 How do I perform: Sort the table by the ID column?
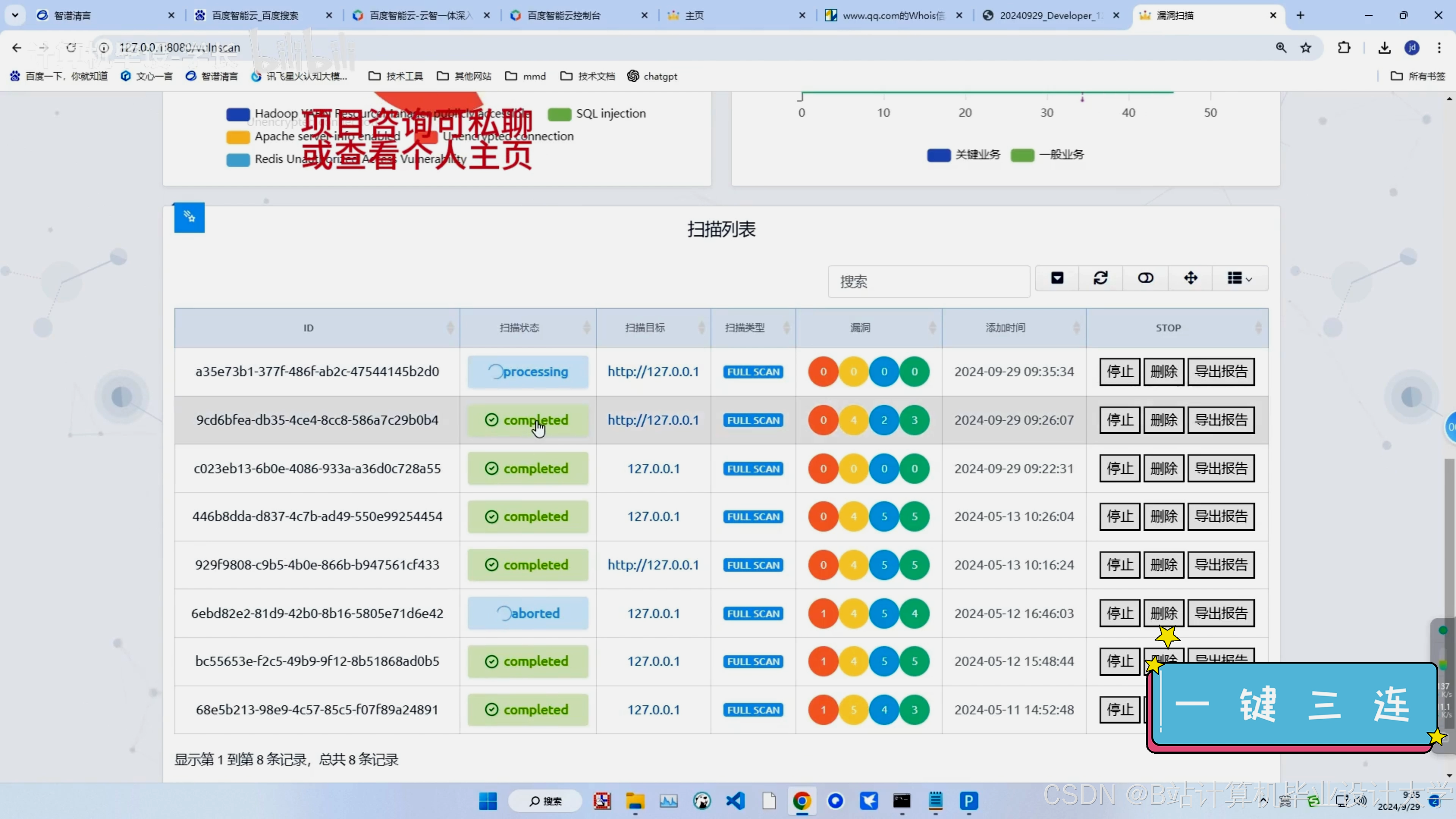click(309, 328)
